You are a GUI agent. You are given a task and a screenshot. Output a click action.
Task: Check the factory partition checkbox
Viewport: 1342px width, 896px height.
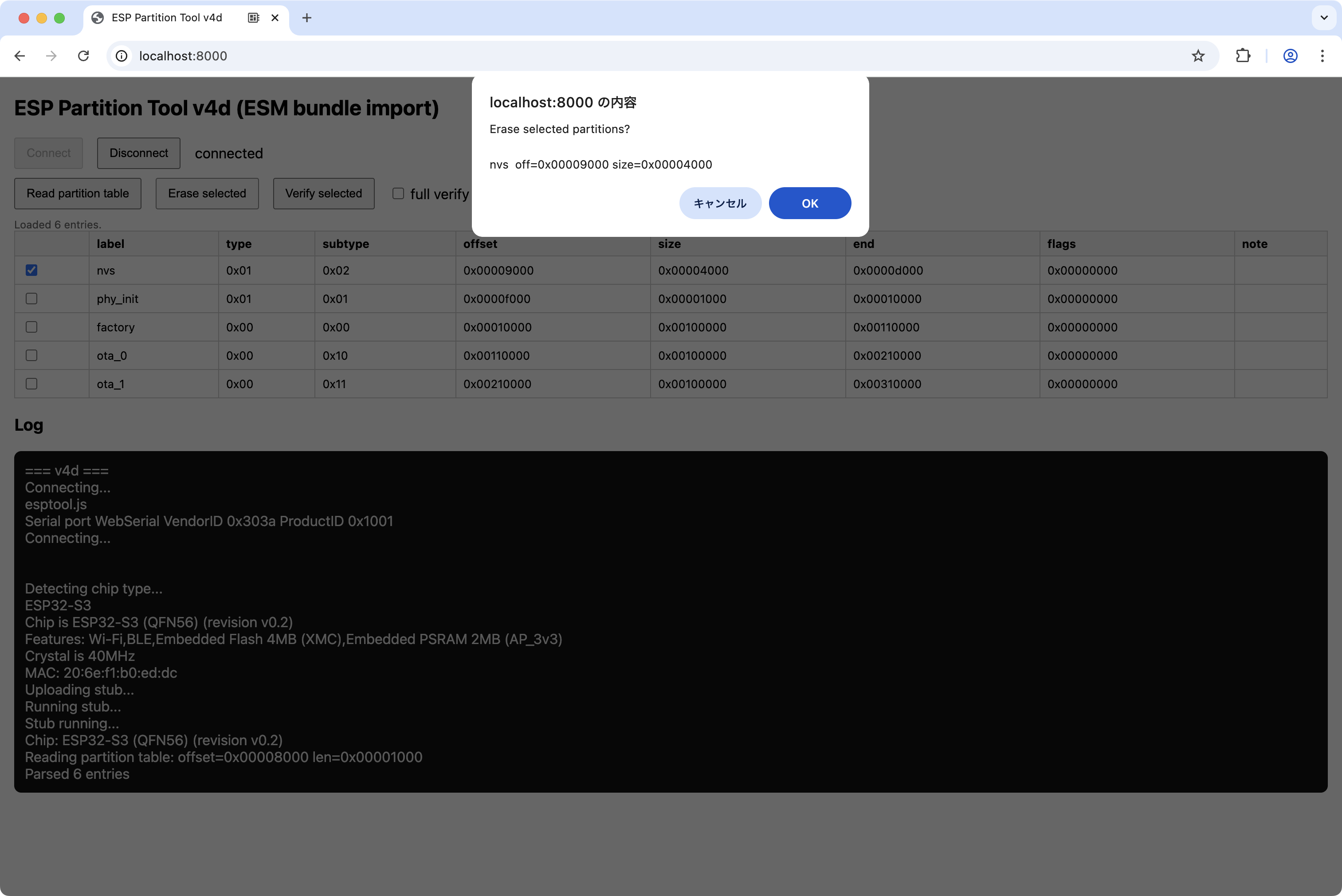click(31, 327)
